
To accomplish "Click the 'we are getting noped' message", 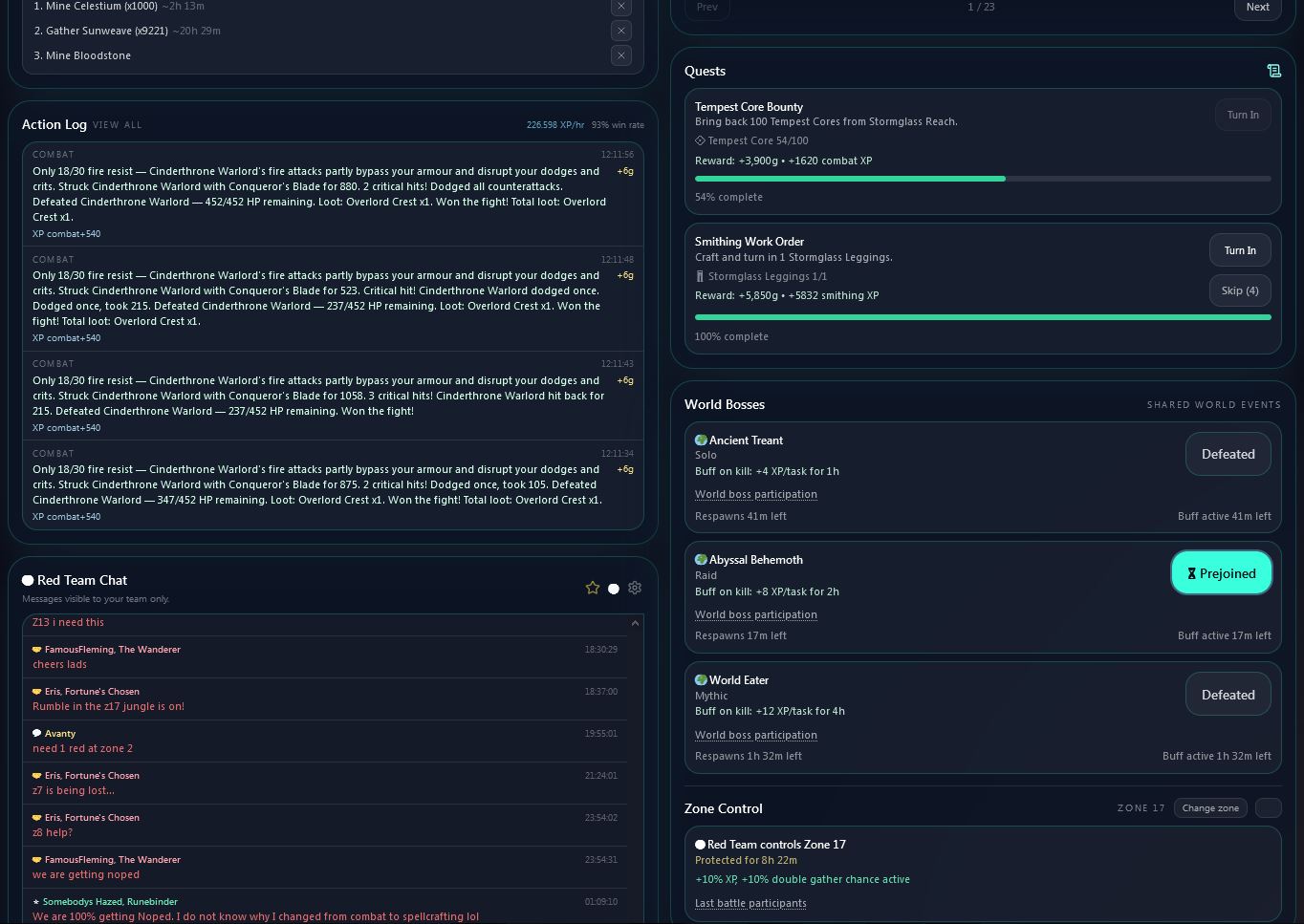I will click(86, 875).
